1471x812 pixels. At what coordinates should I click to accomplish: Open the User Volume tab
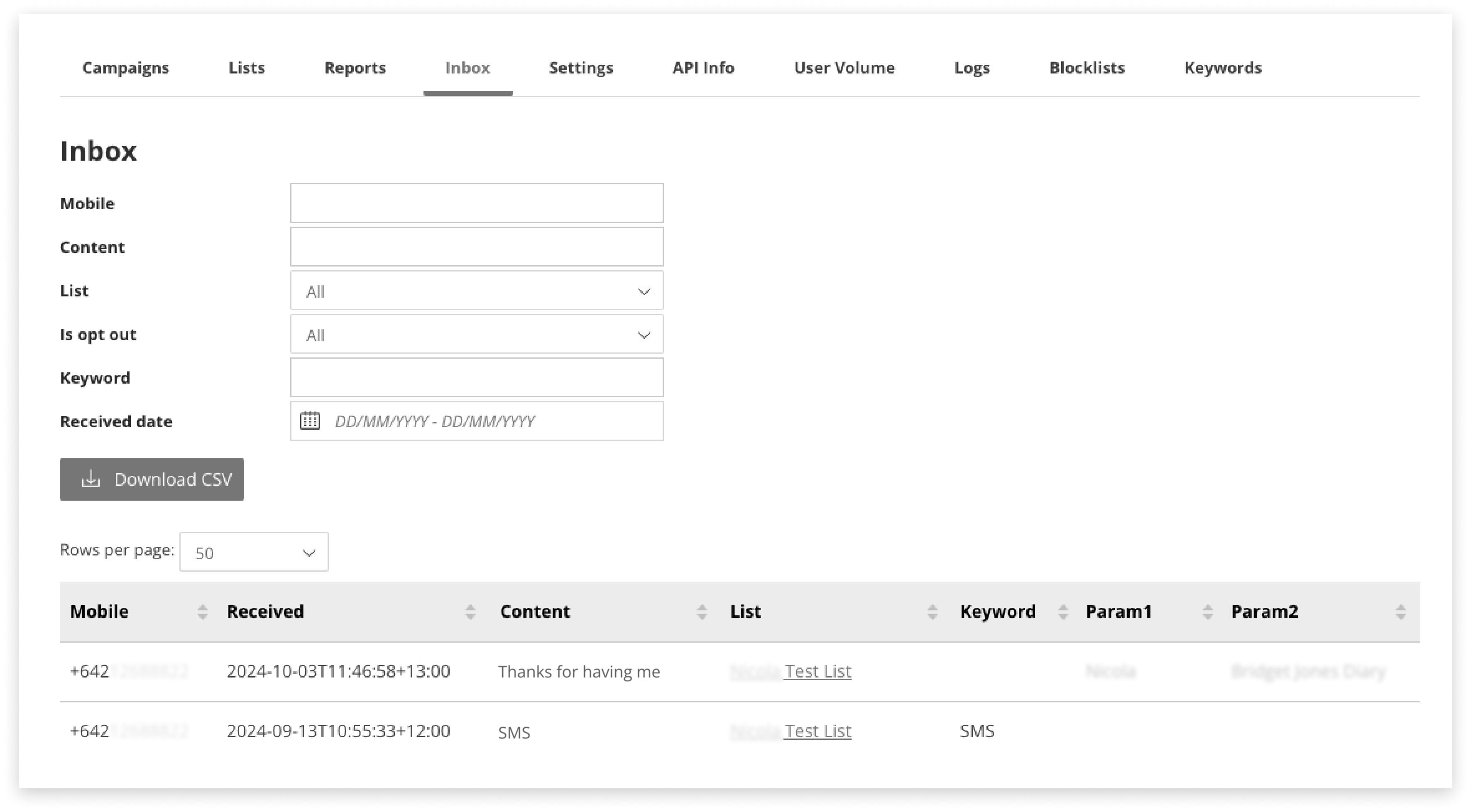pyautogui.click(x=844, y=67)
